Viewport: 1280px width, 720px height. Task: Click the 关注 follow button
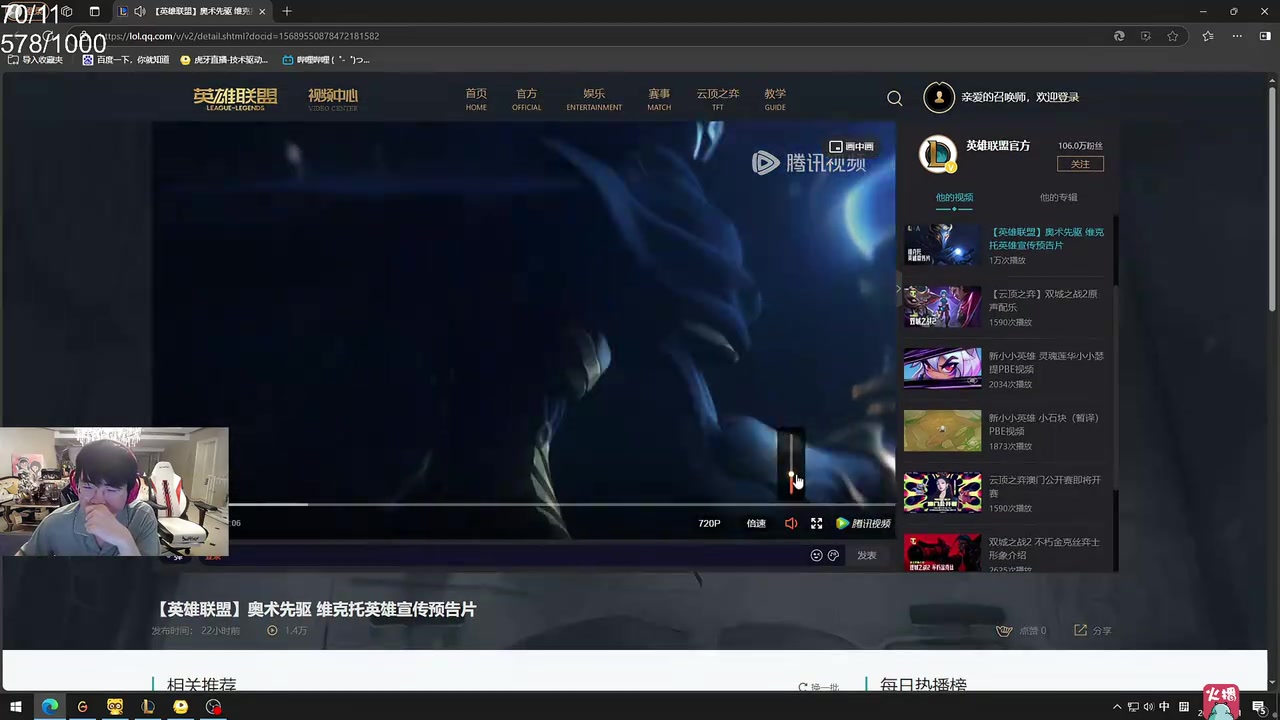coord(1080,164)
